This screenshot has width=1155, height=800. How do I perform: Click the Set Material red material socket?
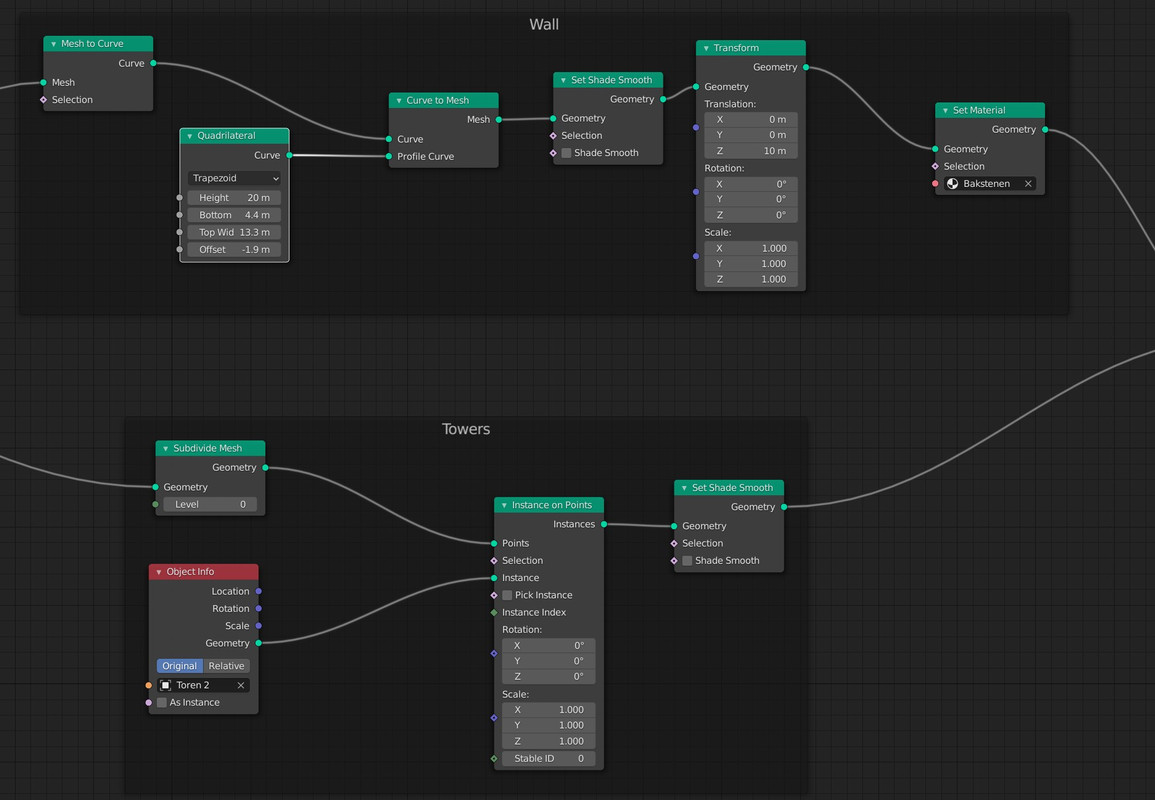click(x=935, y=183)
